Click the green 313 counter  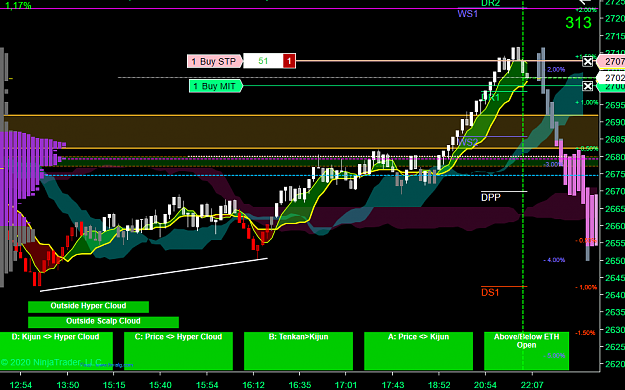pyautogui.click(x=578, y=23)
